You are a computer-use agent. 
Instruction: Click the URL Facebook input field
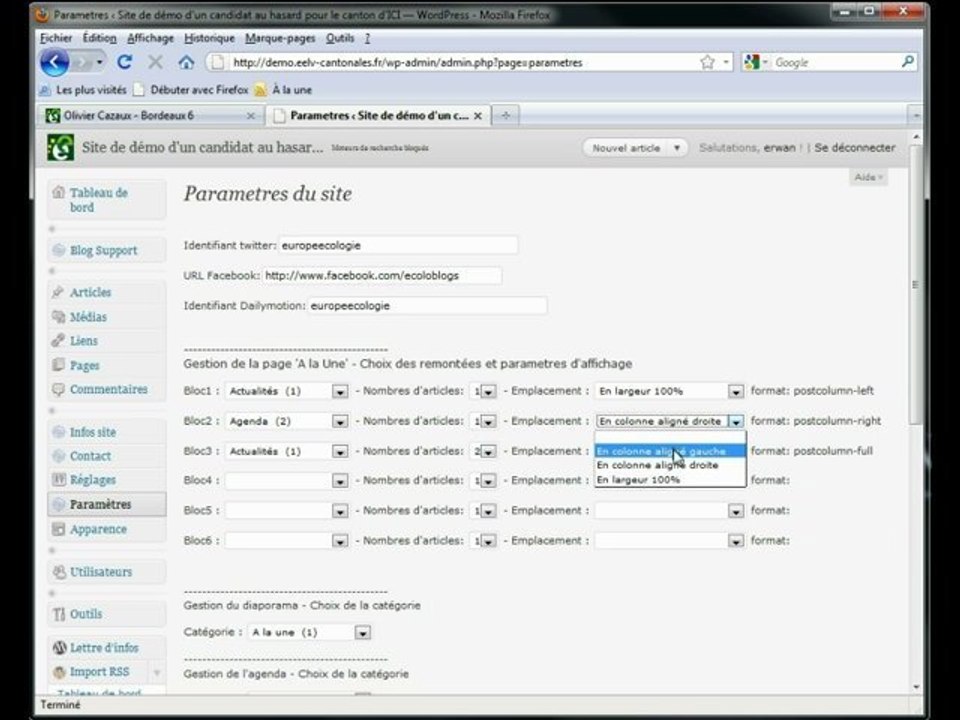383,276
